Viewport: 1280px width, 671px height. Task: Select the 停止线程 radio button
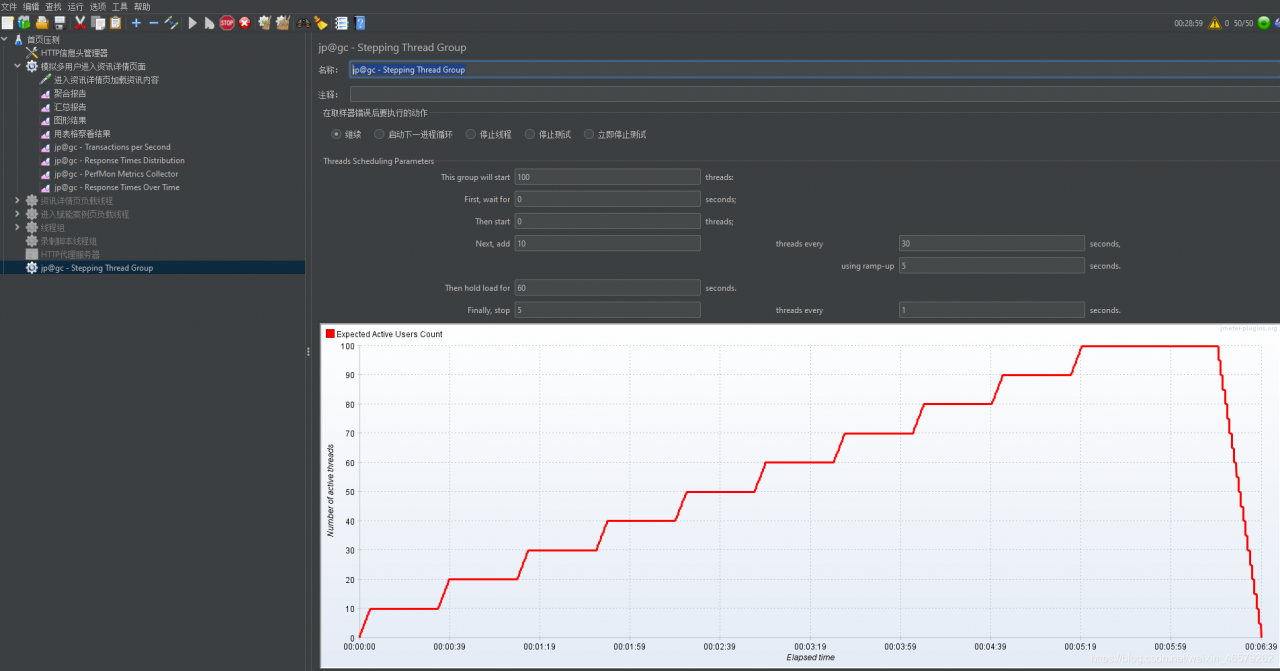click(471, 134)
